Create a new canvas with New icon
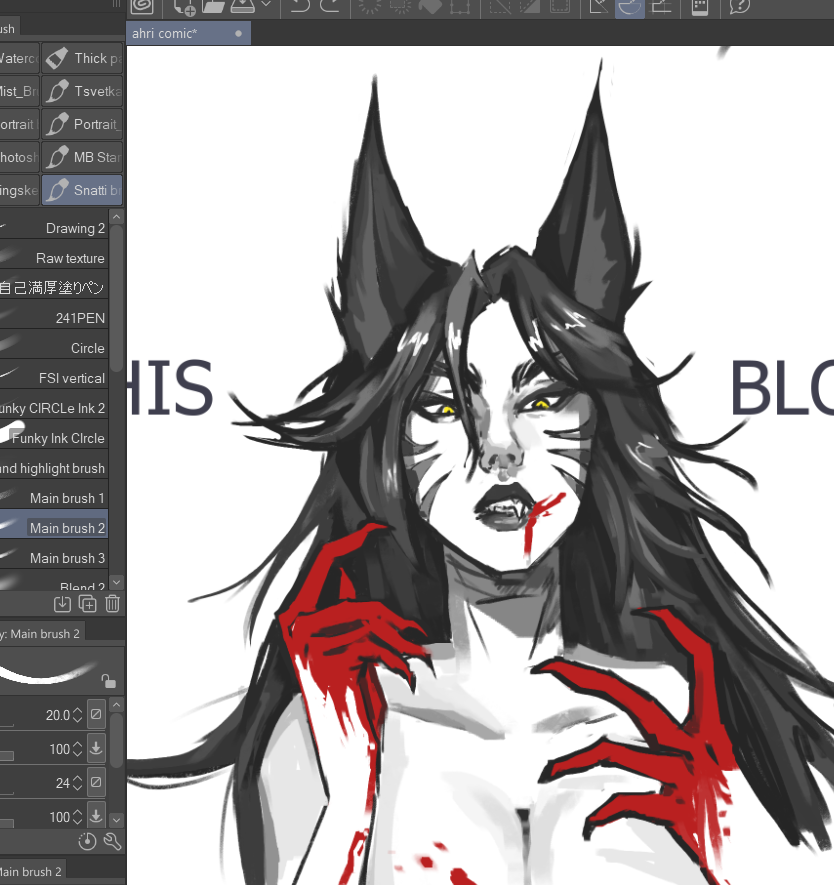The width and height of the screenshot is (834, 885). [184, 6]
